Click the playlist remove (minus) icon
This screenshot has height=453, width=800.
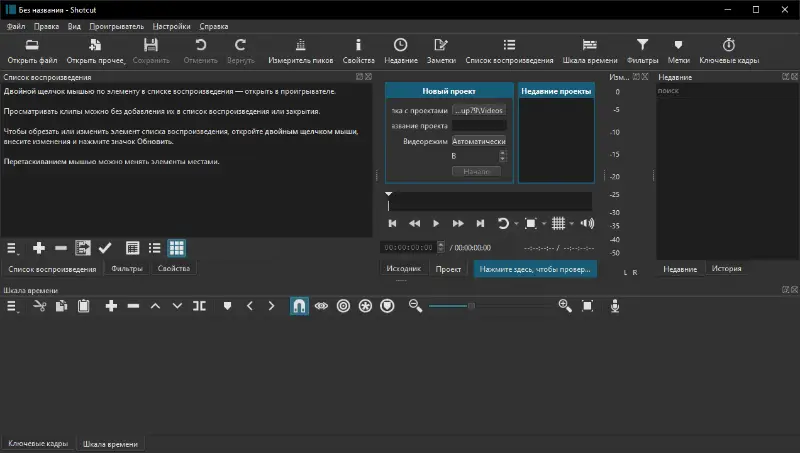(61, 248)
